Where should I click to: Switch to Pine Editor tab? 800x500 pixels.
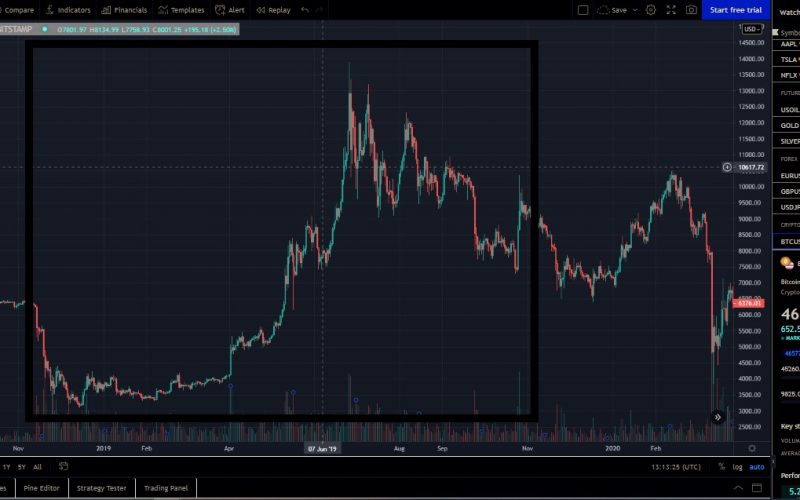(43, 488)
